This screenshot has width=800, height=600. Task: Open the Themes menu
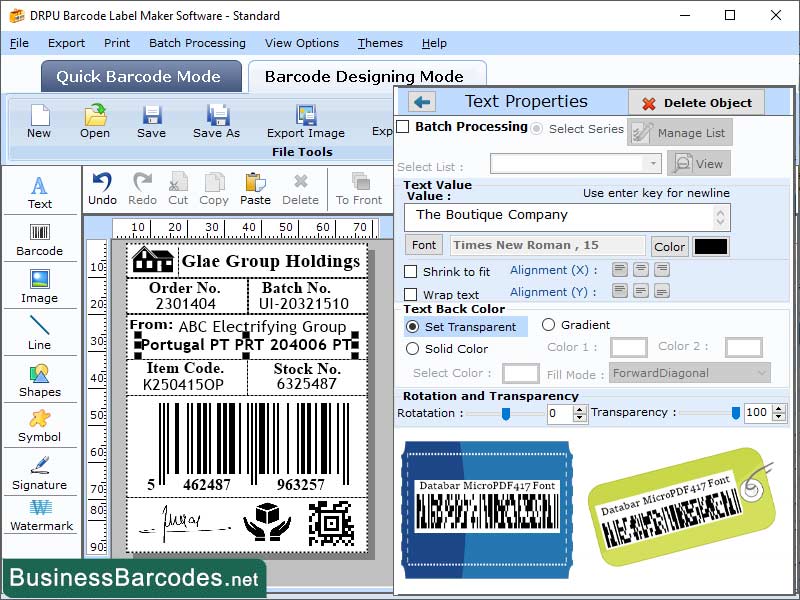coord(380,43)
